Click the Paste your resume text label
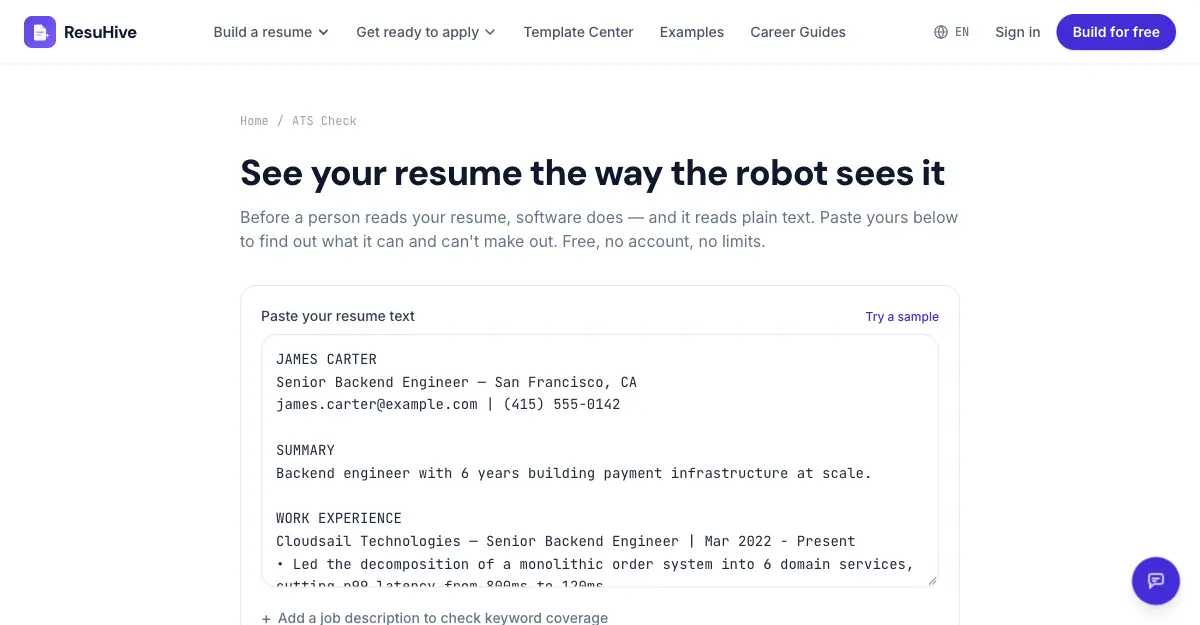The width and height of the screenshot is (1200, 625). point(338,316)
